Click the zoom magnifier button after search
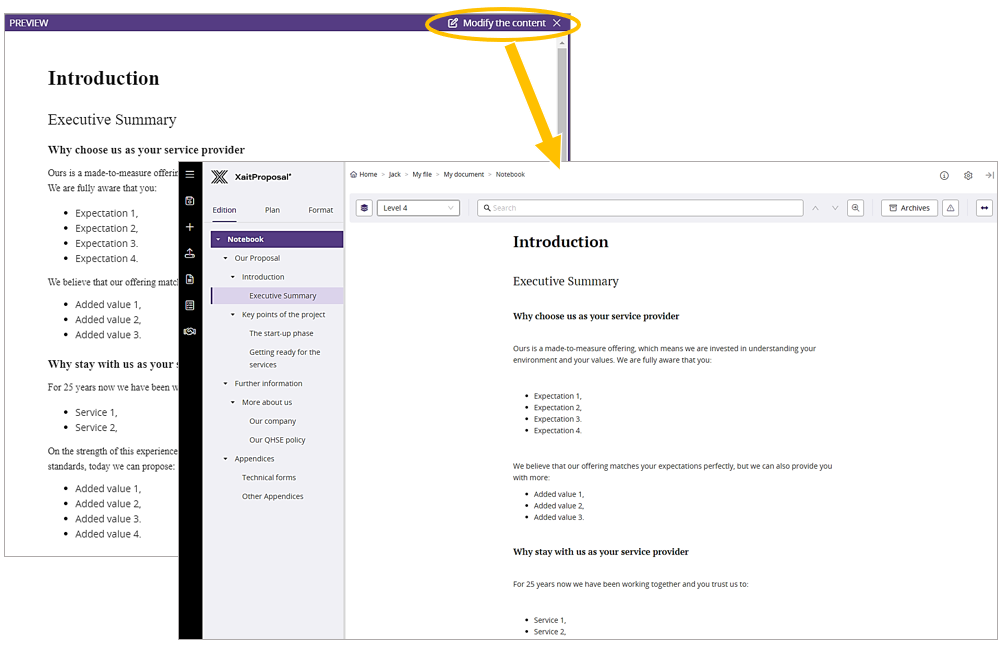1003x646 pixels. (856, 208)
